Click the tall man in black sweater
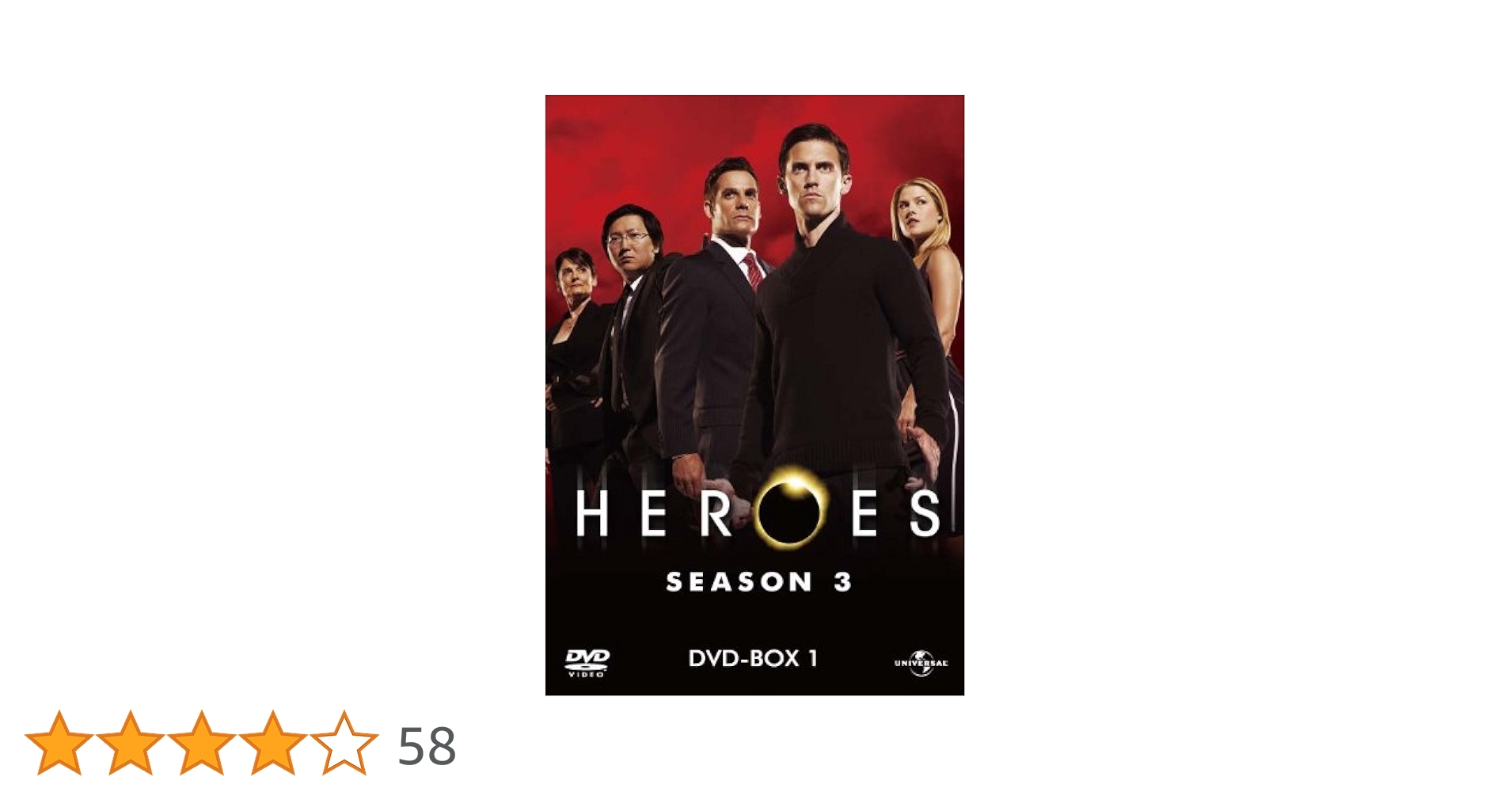Image resolution: width=1512 pixels, height=792 pixels. tap(839, 317)
